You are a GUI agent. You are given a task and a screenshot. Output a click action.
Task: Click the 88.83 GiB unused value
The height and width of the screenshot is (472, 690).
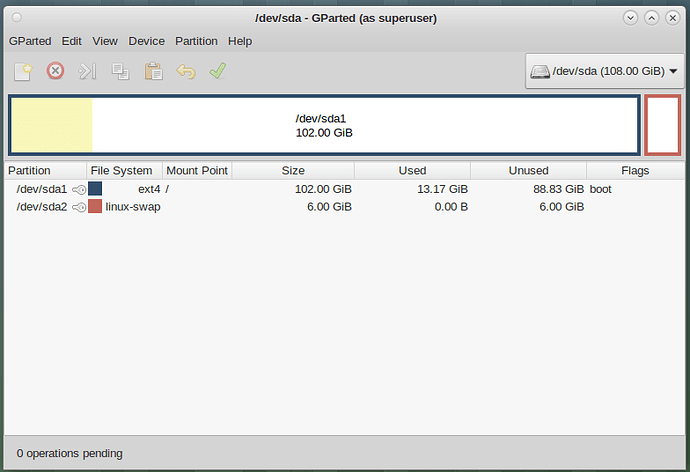[558, 189]
